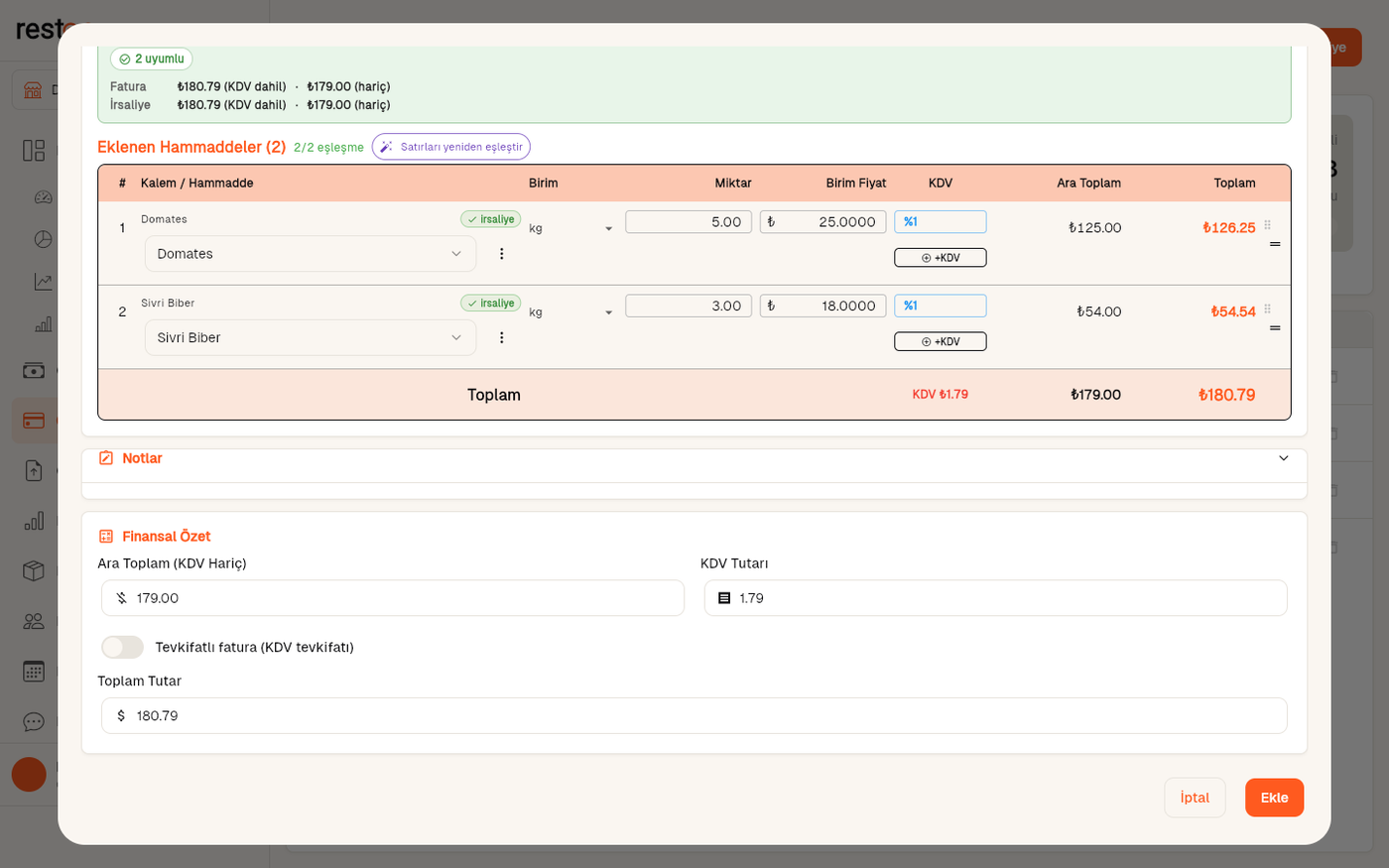Click the irsaliye badge on the Sivri Biber row
This screenshot has height=868, width=1389.
491,303
